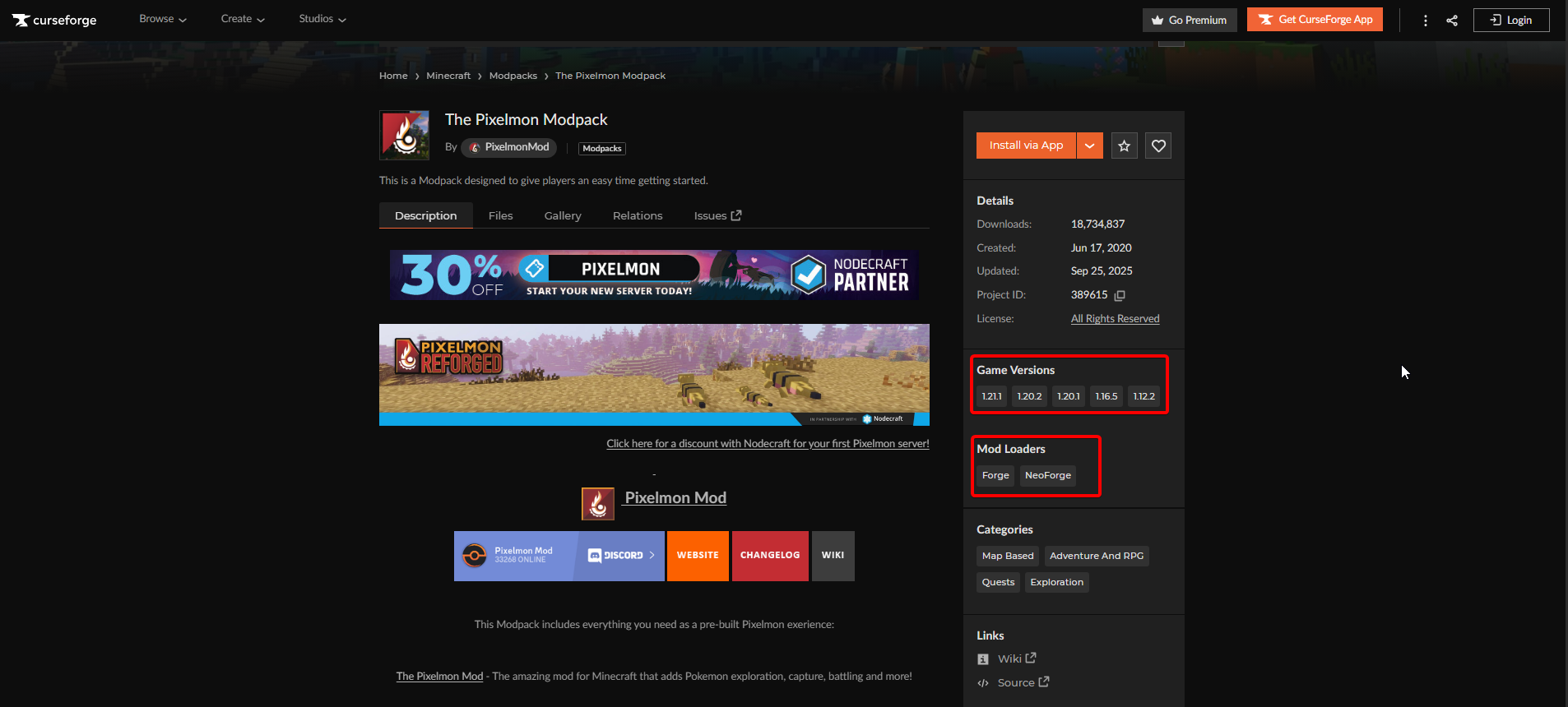This screenshot has width=1568, height=707.
Task: Copy the Project ID using copy icon
Action: [x=1120, y=295]
